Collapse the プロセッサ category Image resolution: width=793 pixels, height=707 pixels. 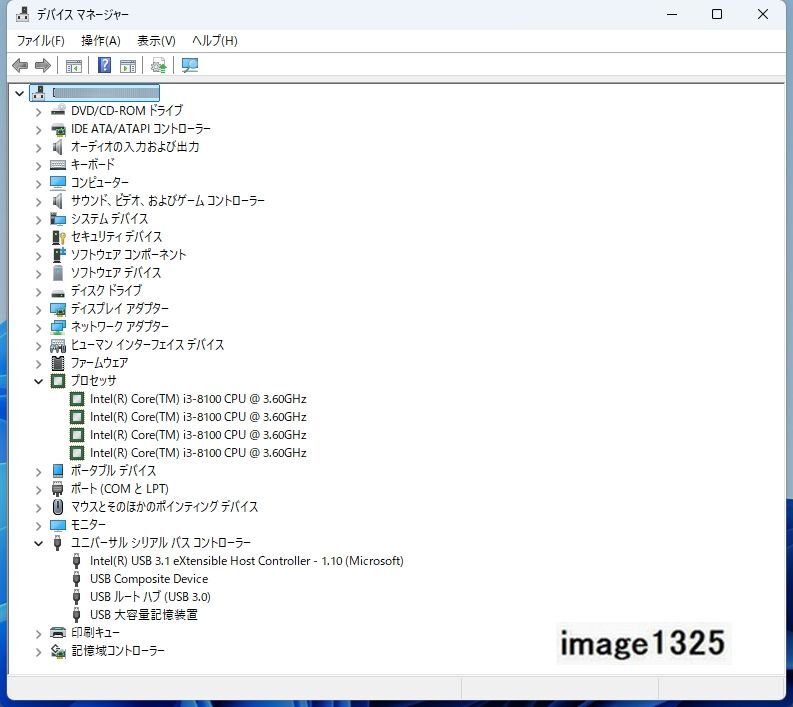coord(38,381)
